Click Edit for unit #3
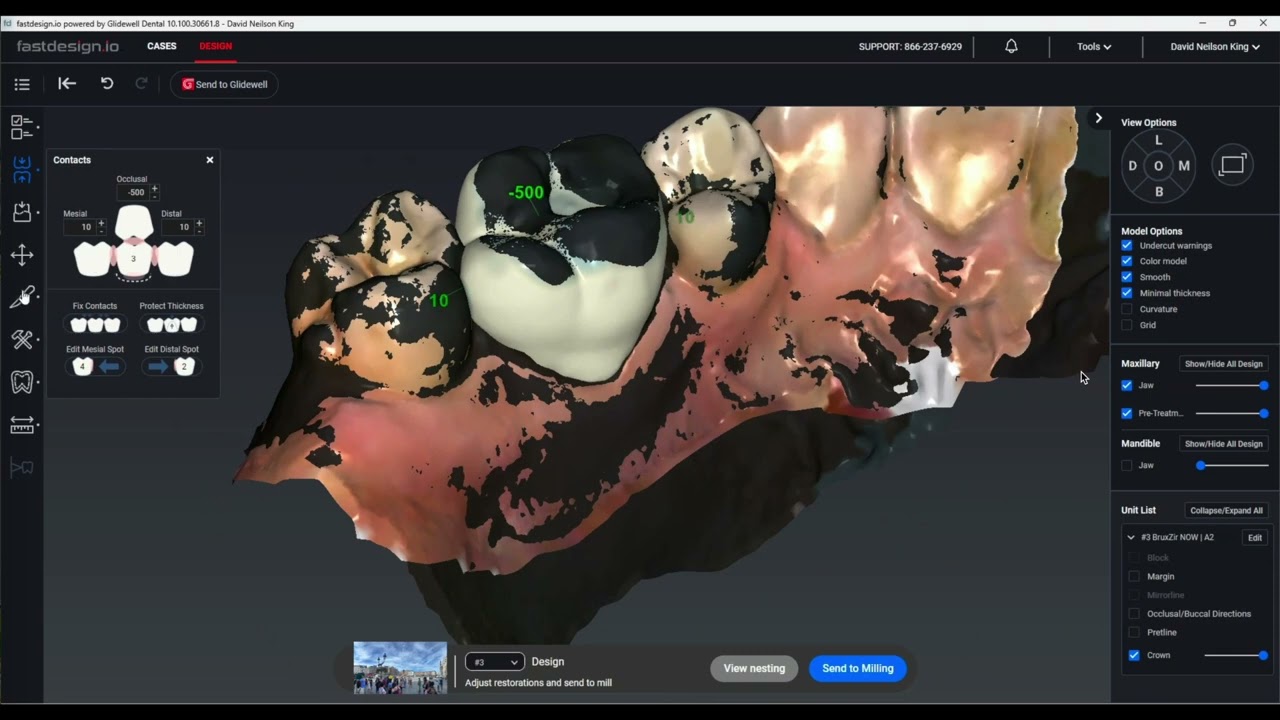This screenshot has width=1280, height=720. [1255, 537]
